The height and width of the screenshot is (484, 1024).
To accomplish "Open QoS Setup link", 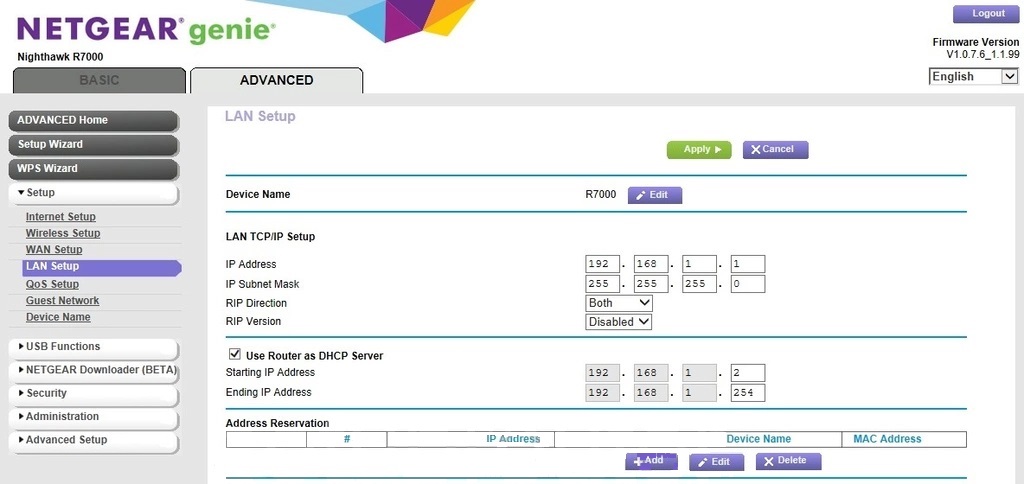I will [x=52, y=284].
